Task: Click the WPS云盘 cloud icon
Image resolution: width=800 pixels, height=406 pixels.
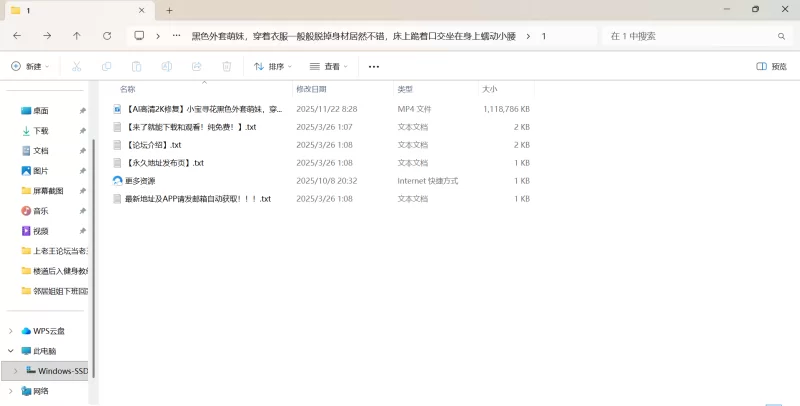Action: [26, 331]
